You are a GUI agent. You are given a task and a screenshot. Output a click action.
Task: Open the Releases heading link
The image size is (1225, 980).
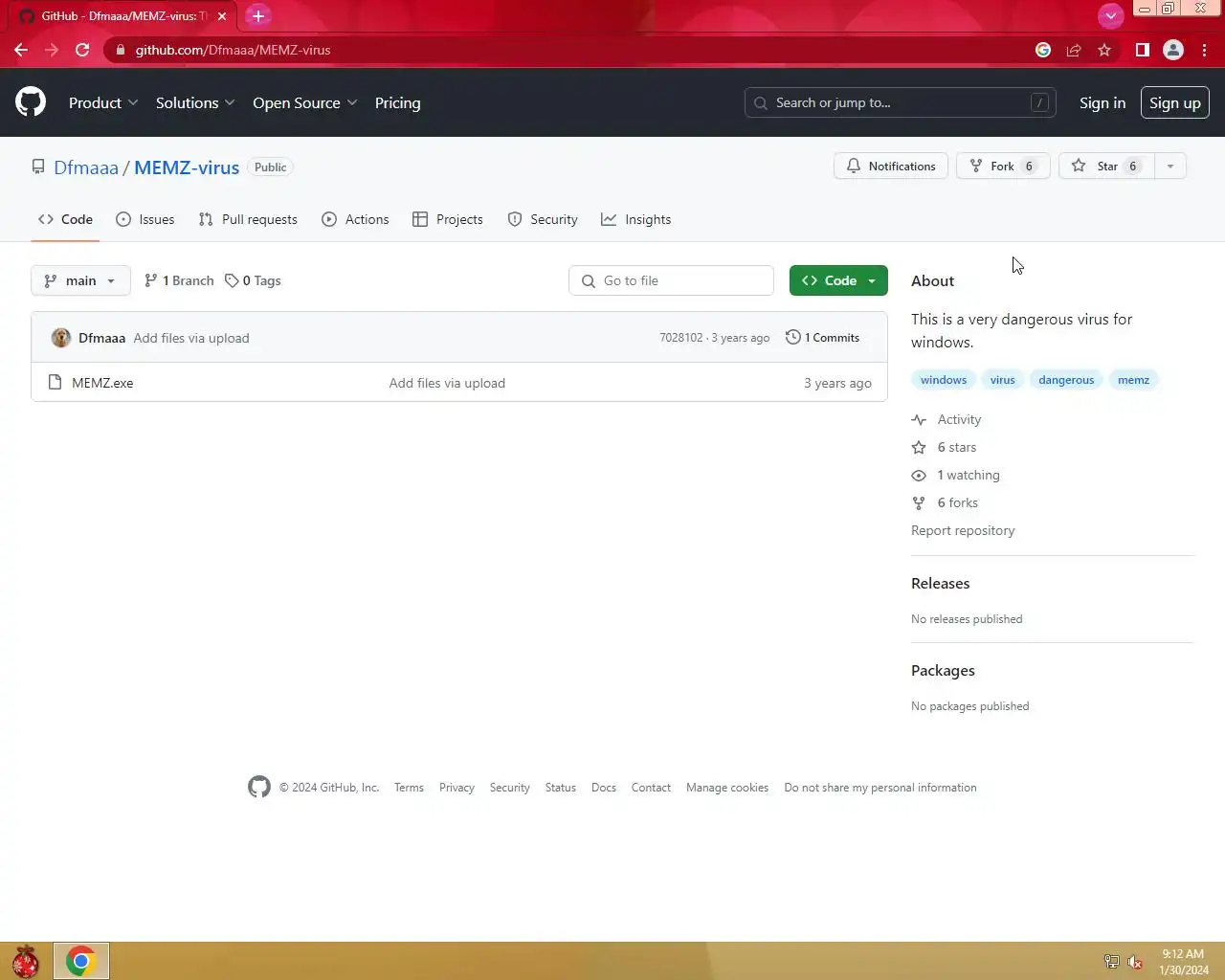click(x=940, y=583)
